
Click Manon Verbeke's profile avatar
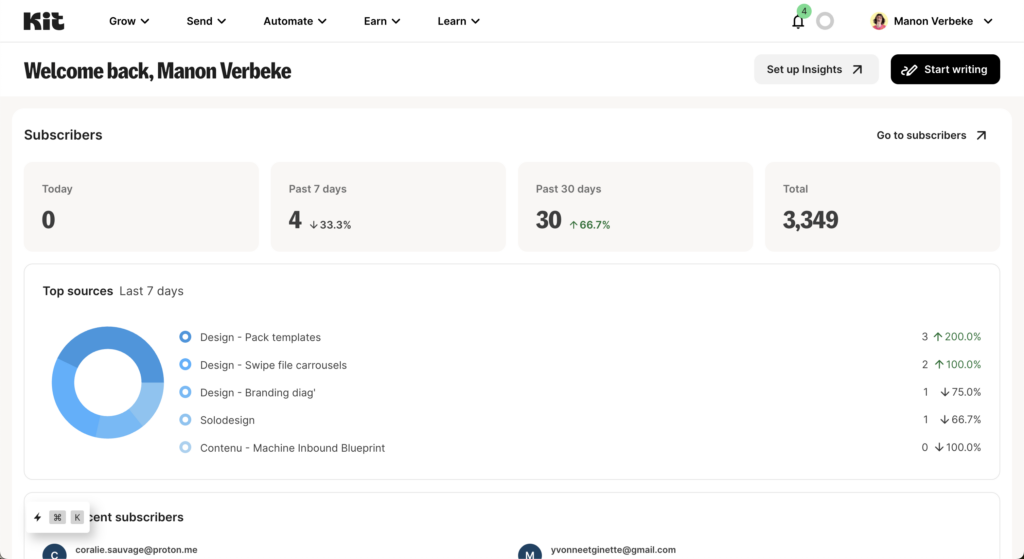tap(879, 21)
